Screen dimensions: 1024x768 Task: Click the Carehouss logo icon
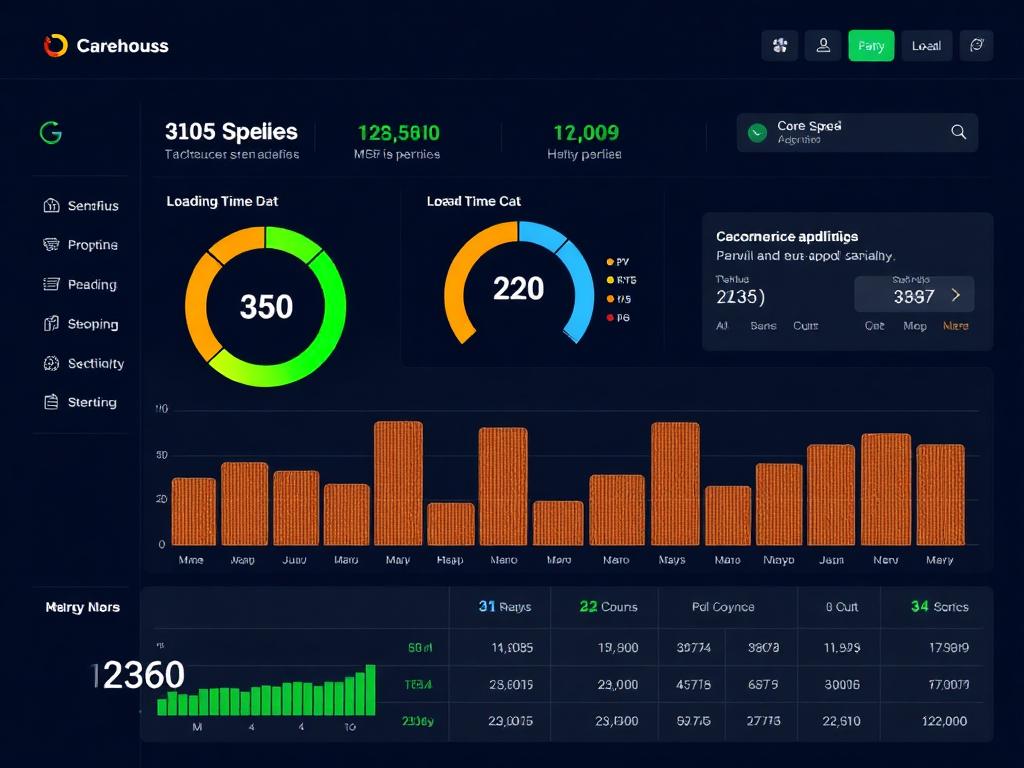pos(55,45)
